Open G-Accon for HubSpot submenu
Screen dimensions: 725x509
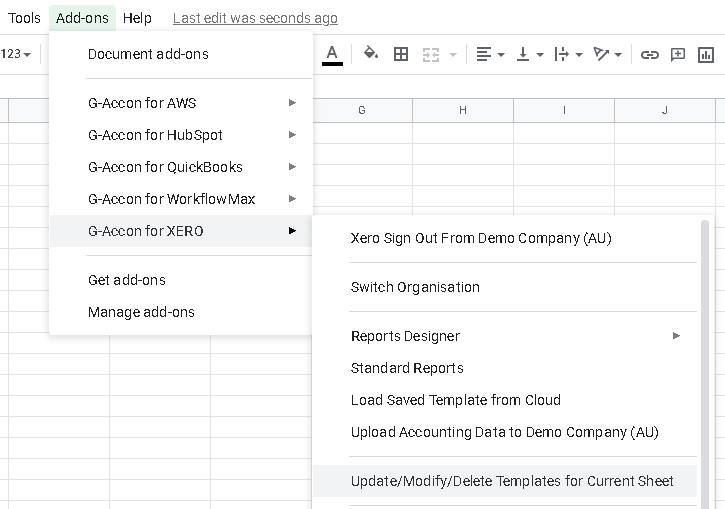pyautogui.click(x=181, y=135)
